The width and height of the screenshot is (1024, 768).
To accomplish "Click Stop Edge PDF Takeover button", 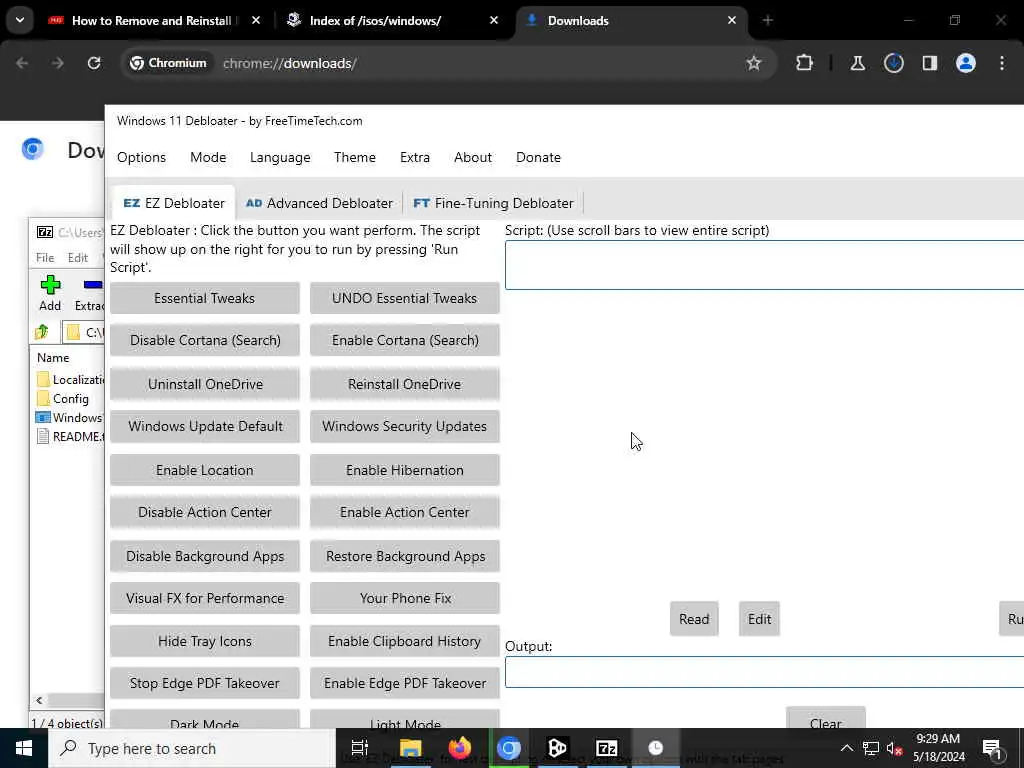I will point(204,683).
